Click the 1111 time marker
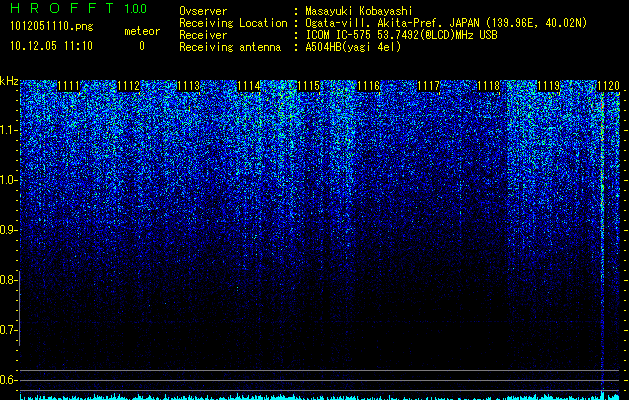The image size is (629, 400). [x=69, y=86]
